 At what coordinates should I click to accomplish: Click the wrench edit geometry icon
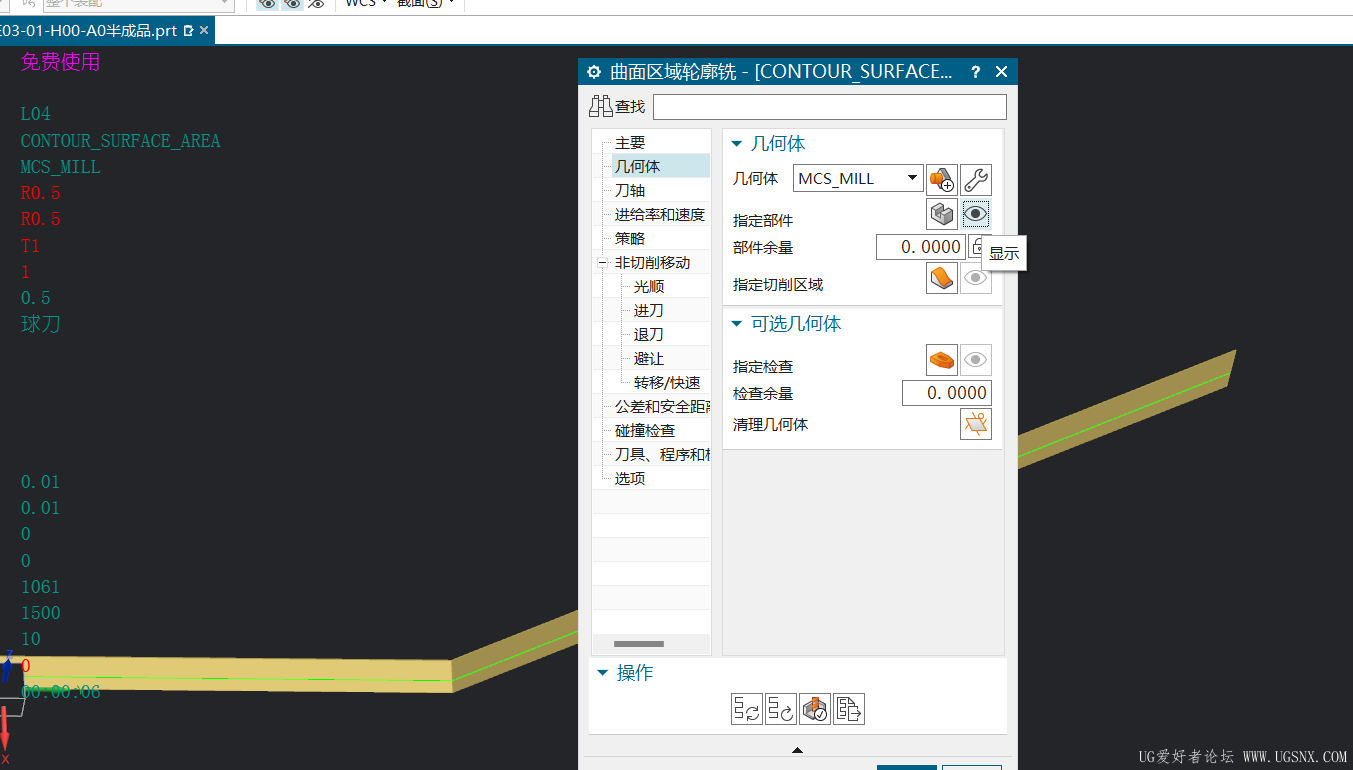tap(976, 180)
